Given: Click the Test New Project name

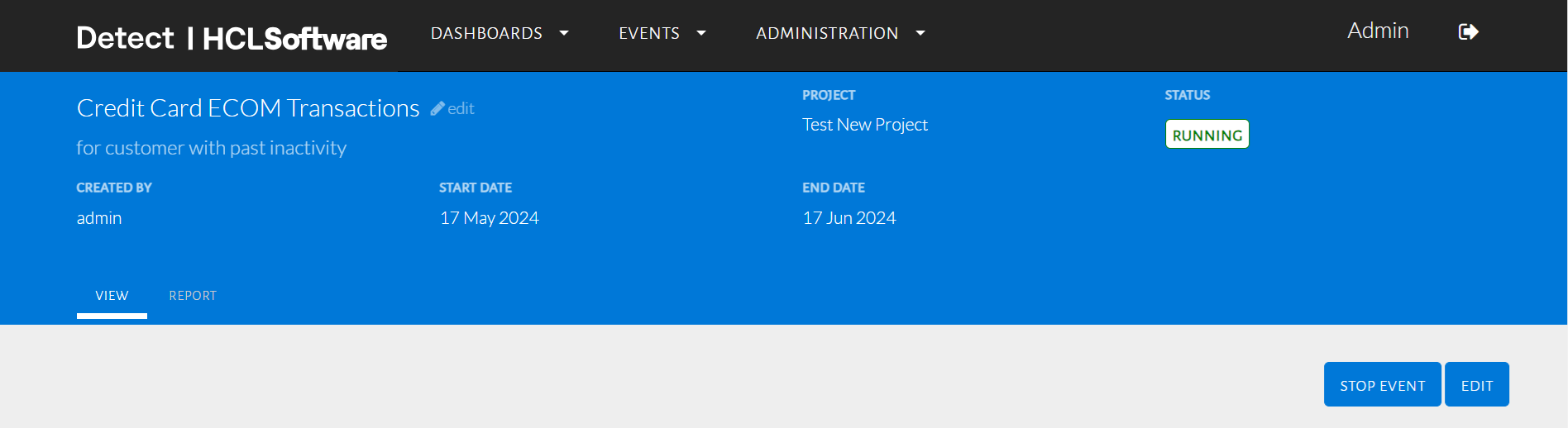Looking at the screenshot, I should click(865, 125).
